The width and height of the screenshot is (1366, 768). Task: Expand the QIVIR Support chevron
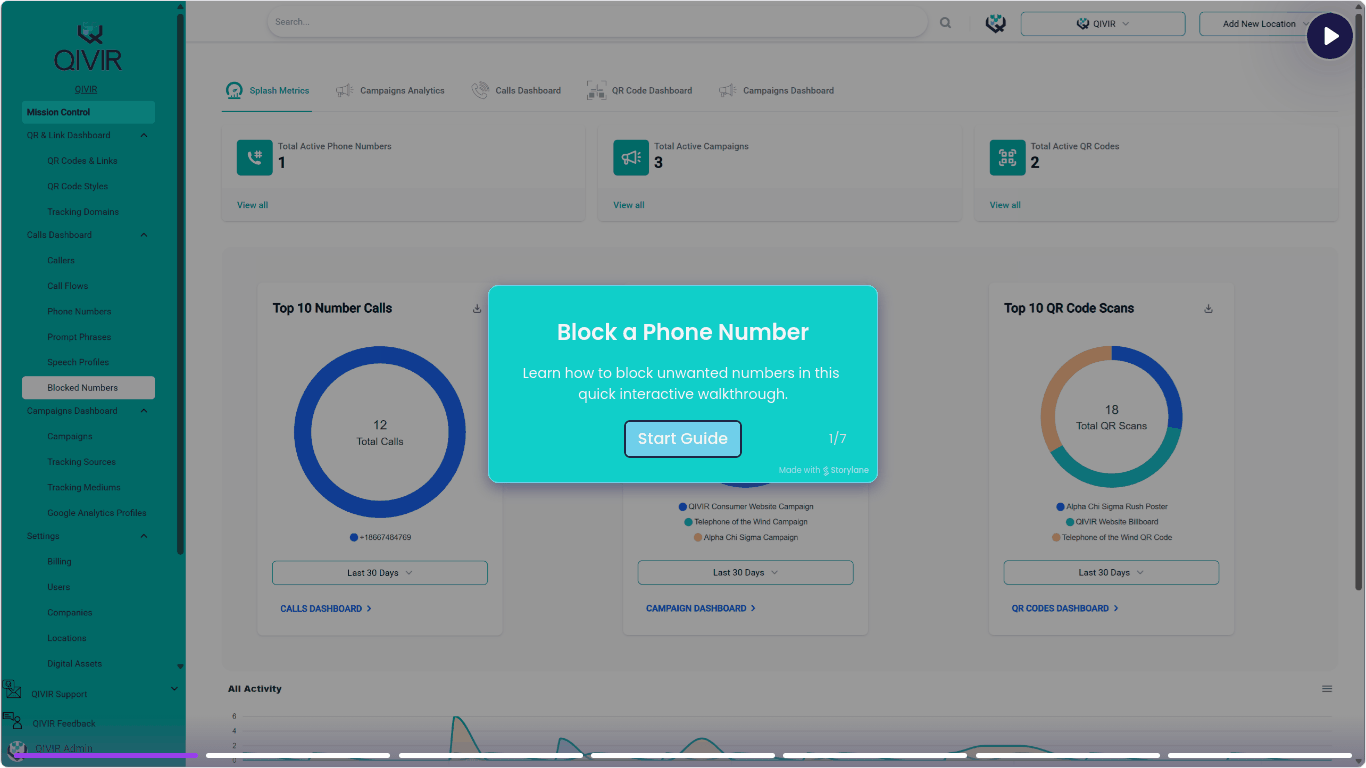pos(175,688)
